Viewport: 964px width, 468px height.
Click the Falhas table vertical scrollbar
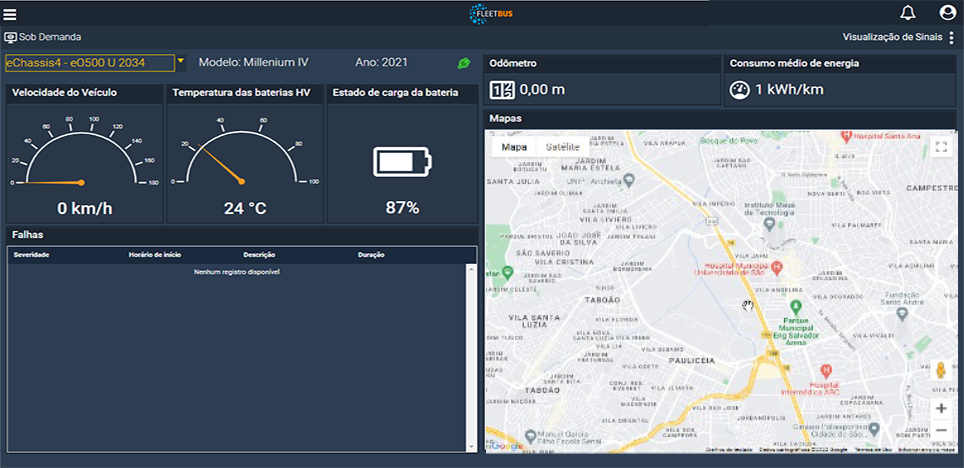pyautogui.click(x=472, y=355)
